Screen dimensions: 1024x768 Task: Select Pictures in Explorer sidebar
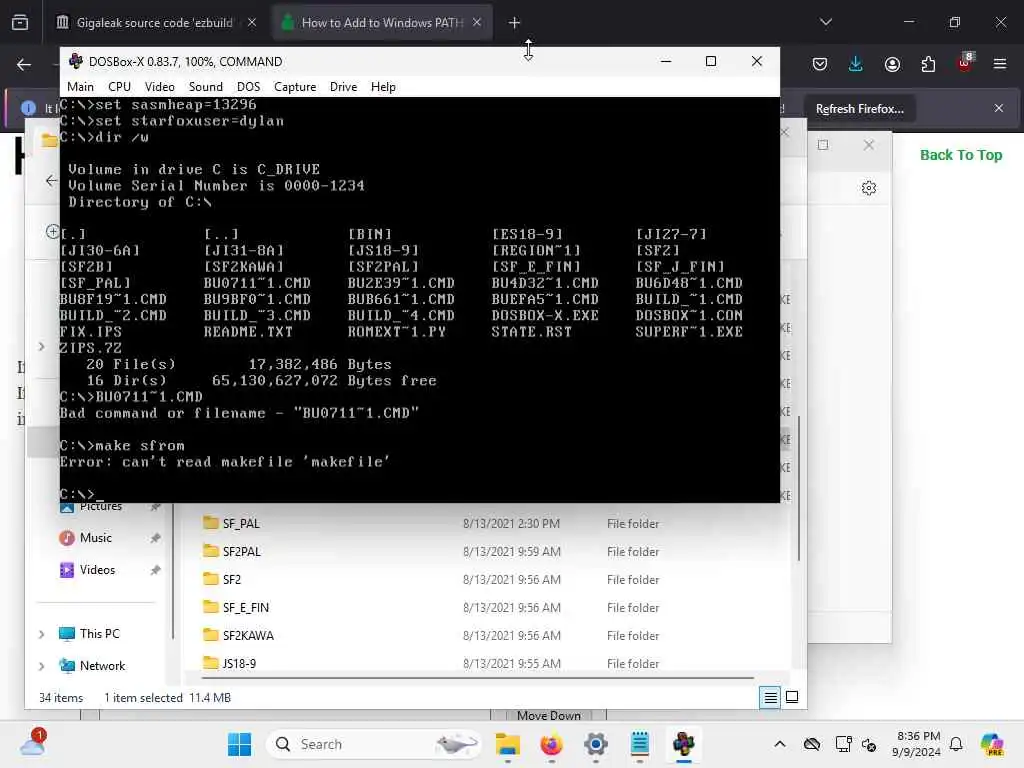point(101,507)
